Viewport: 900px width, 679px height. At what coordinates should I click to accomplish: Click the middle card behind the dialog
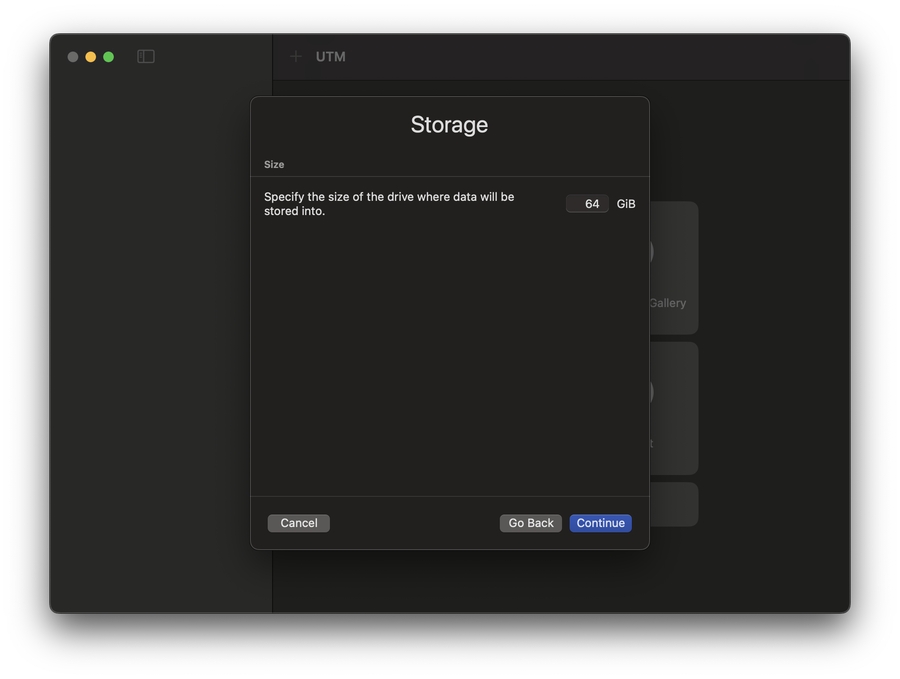(673, 408)
